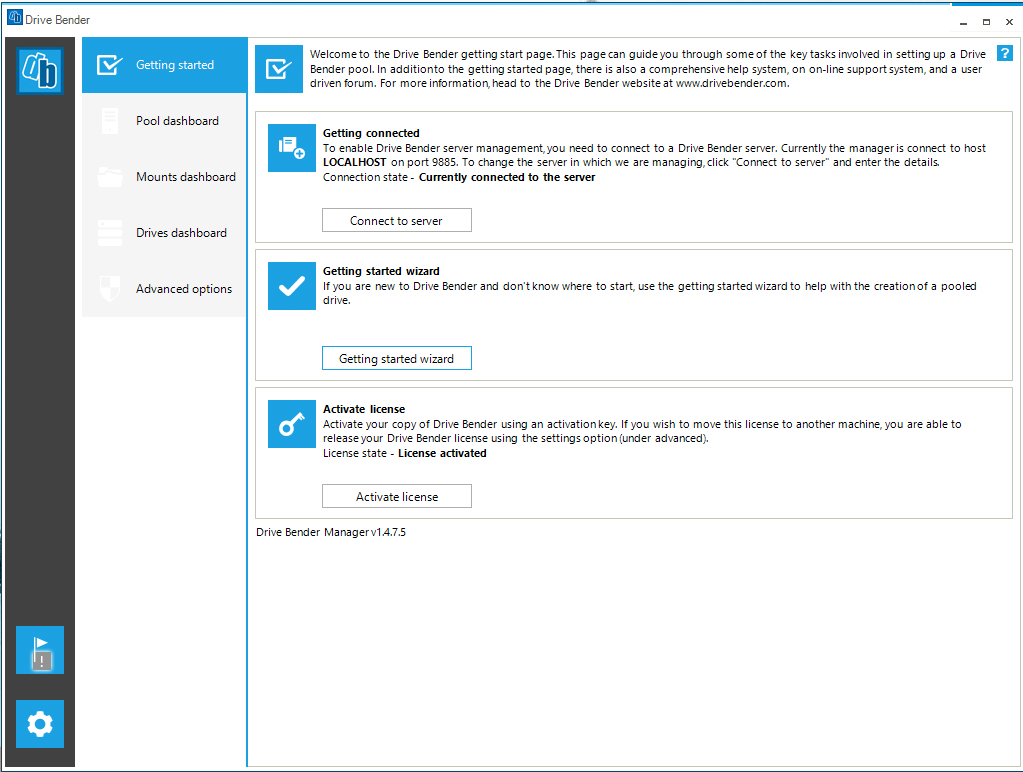Click the Activate license key icon
Viewport: 1023px width, 772px height.
coord(292,424)
